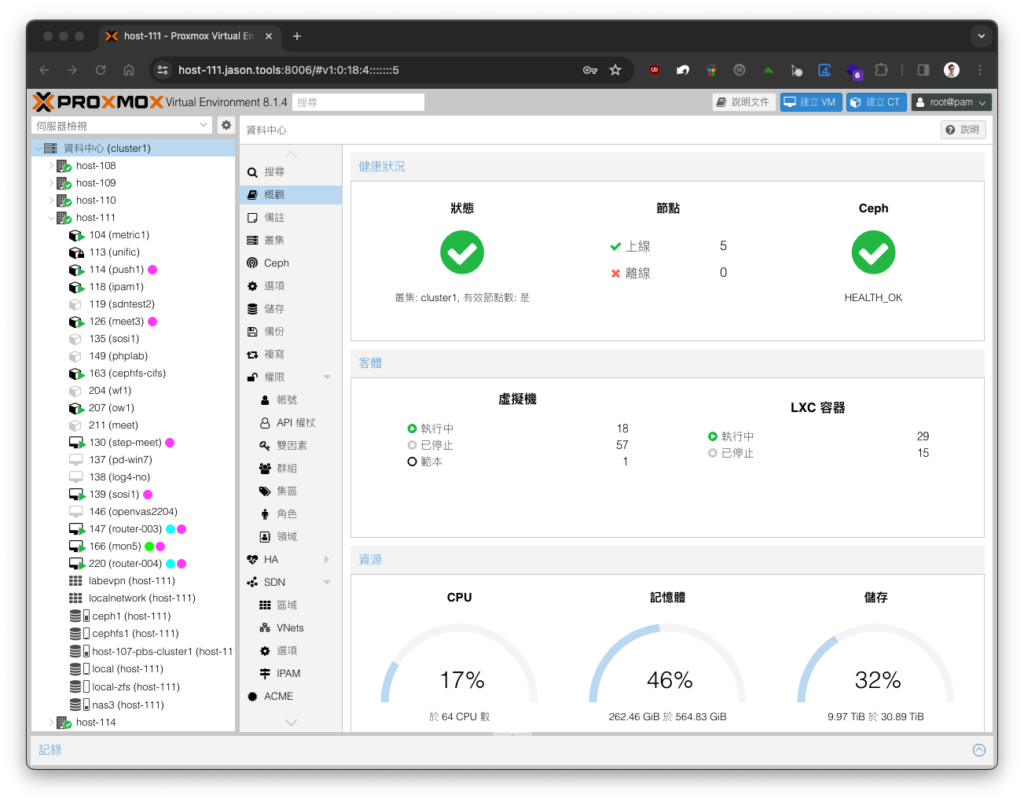
Task: Collapse the 權限 permissions submenu arrow
Action: (327, 377)
